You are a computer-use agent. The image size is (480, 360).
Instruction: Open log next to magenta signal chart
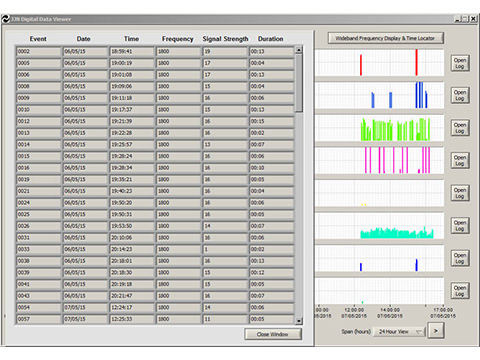tap(460, 161)
